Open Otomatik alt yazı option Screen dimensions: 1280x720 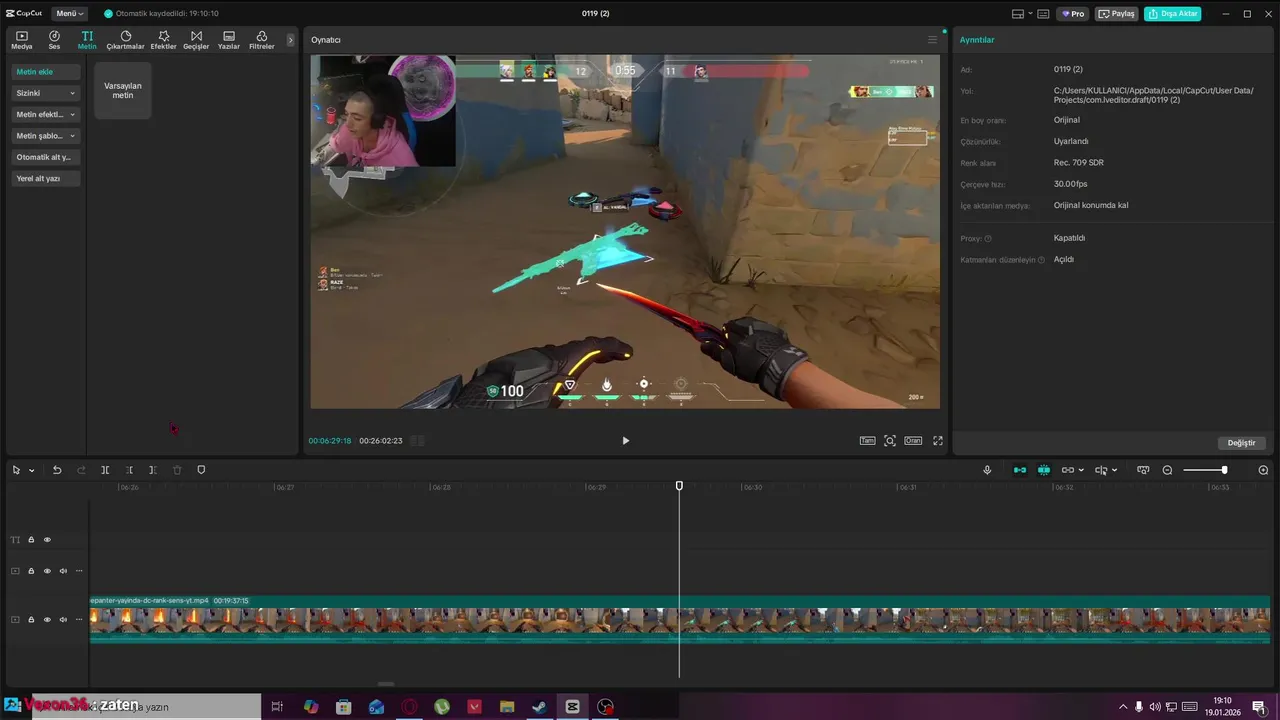click(x=46, y=157)
